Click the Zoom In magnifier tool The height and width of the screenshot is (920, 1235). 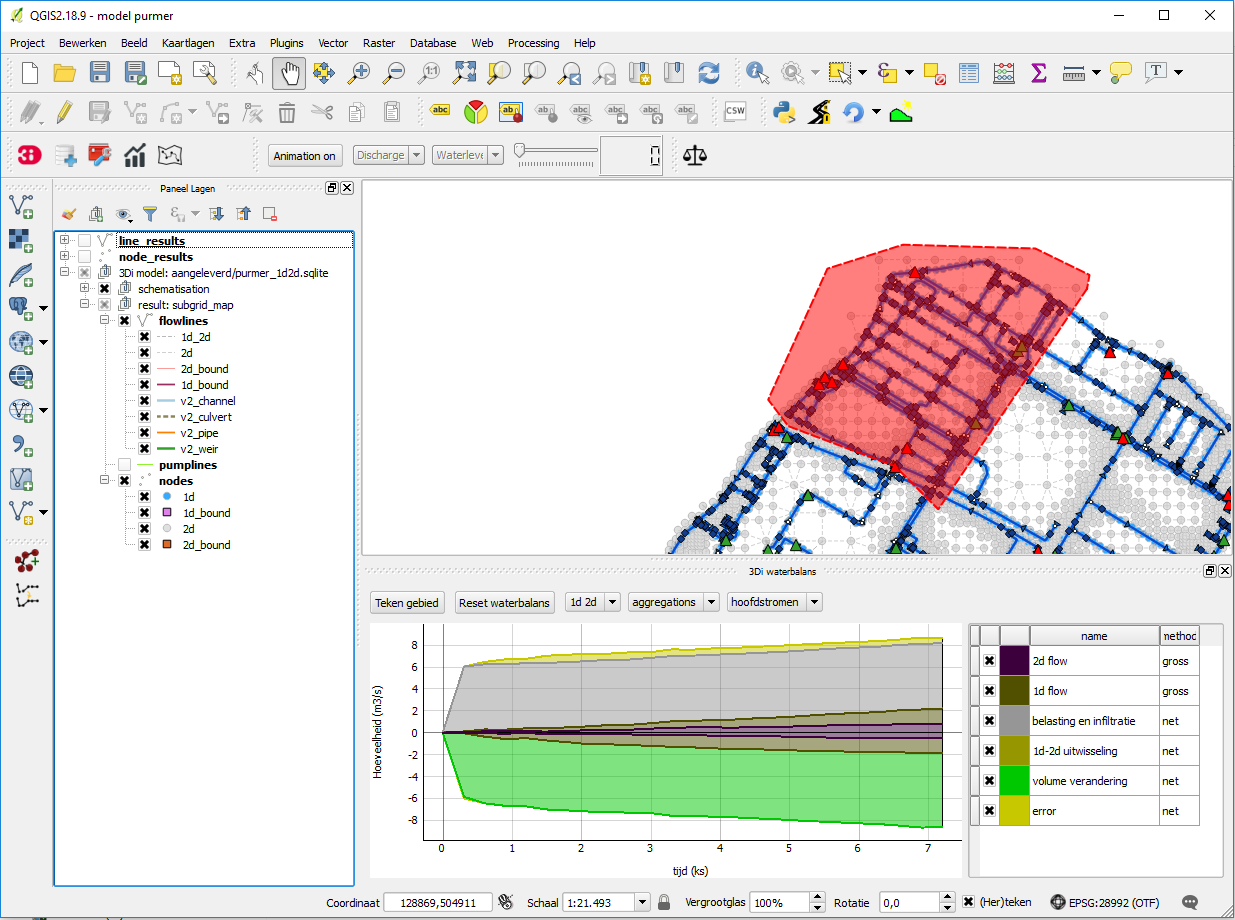tap(358, 72)
